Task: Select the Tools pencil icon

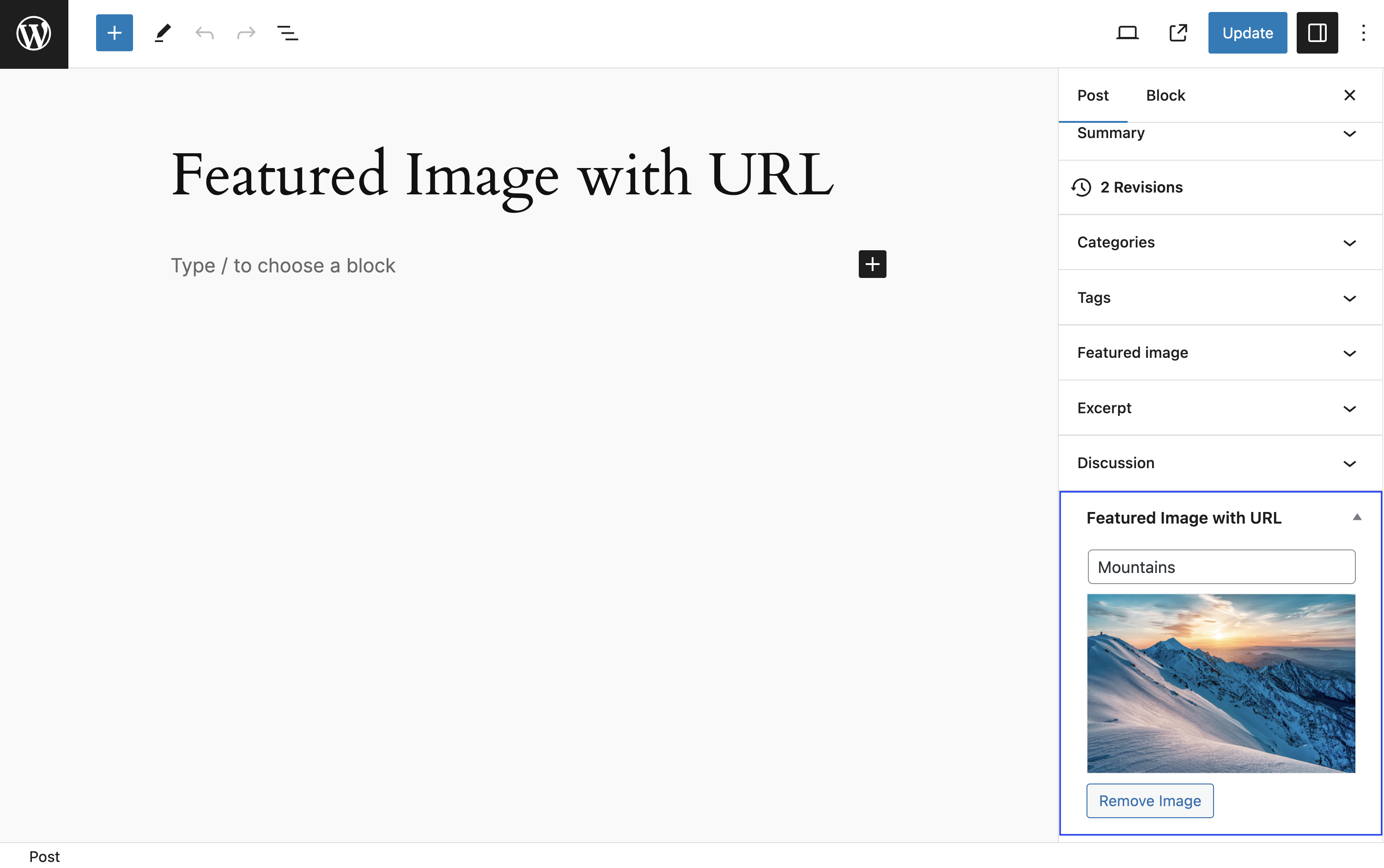Action: click(162, 32)
